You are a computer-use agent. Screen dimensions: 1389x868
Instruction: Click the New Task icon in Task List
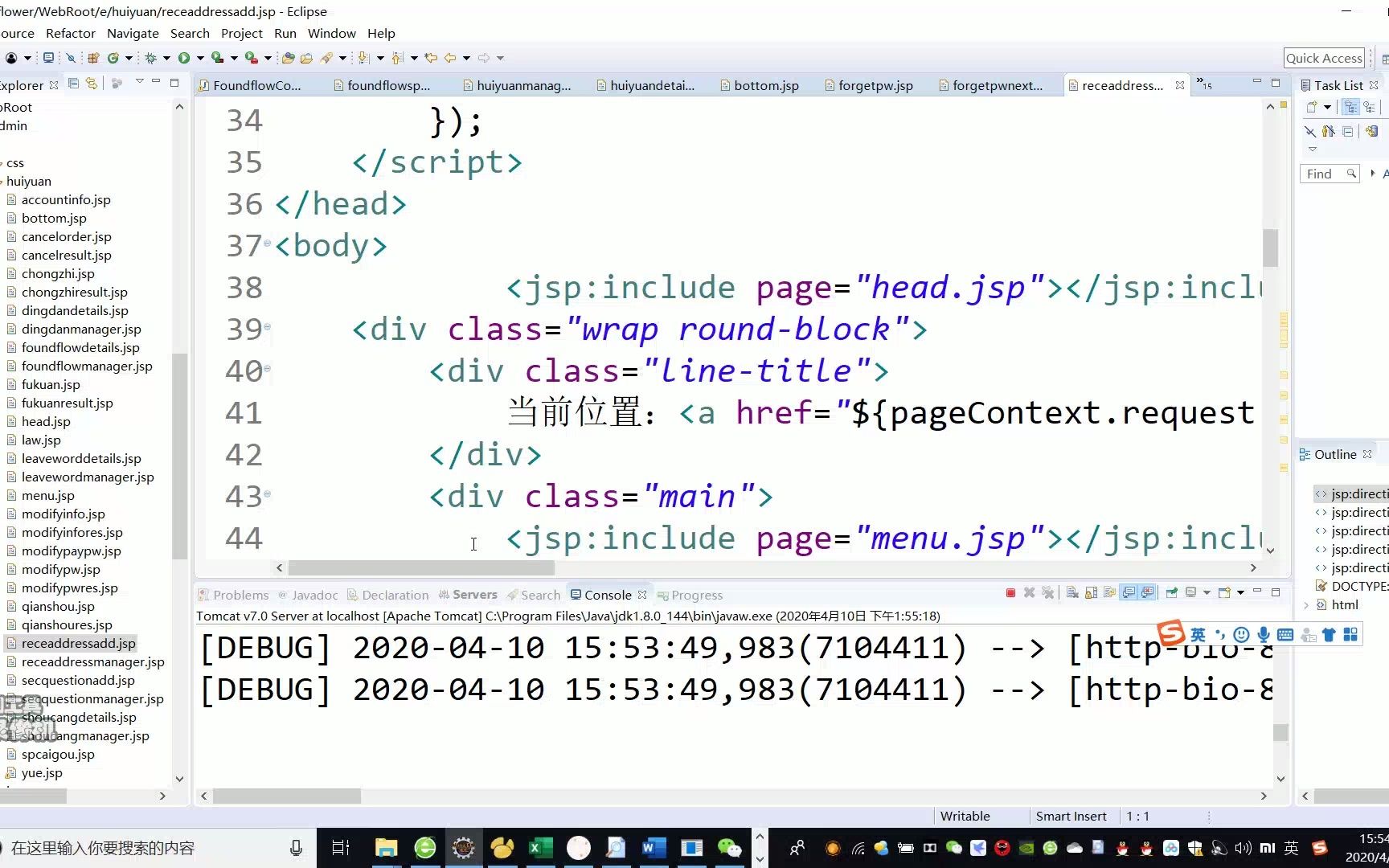(x=1312, y=107)
